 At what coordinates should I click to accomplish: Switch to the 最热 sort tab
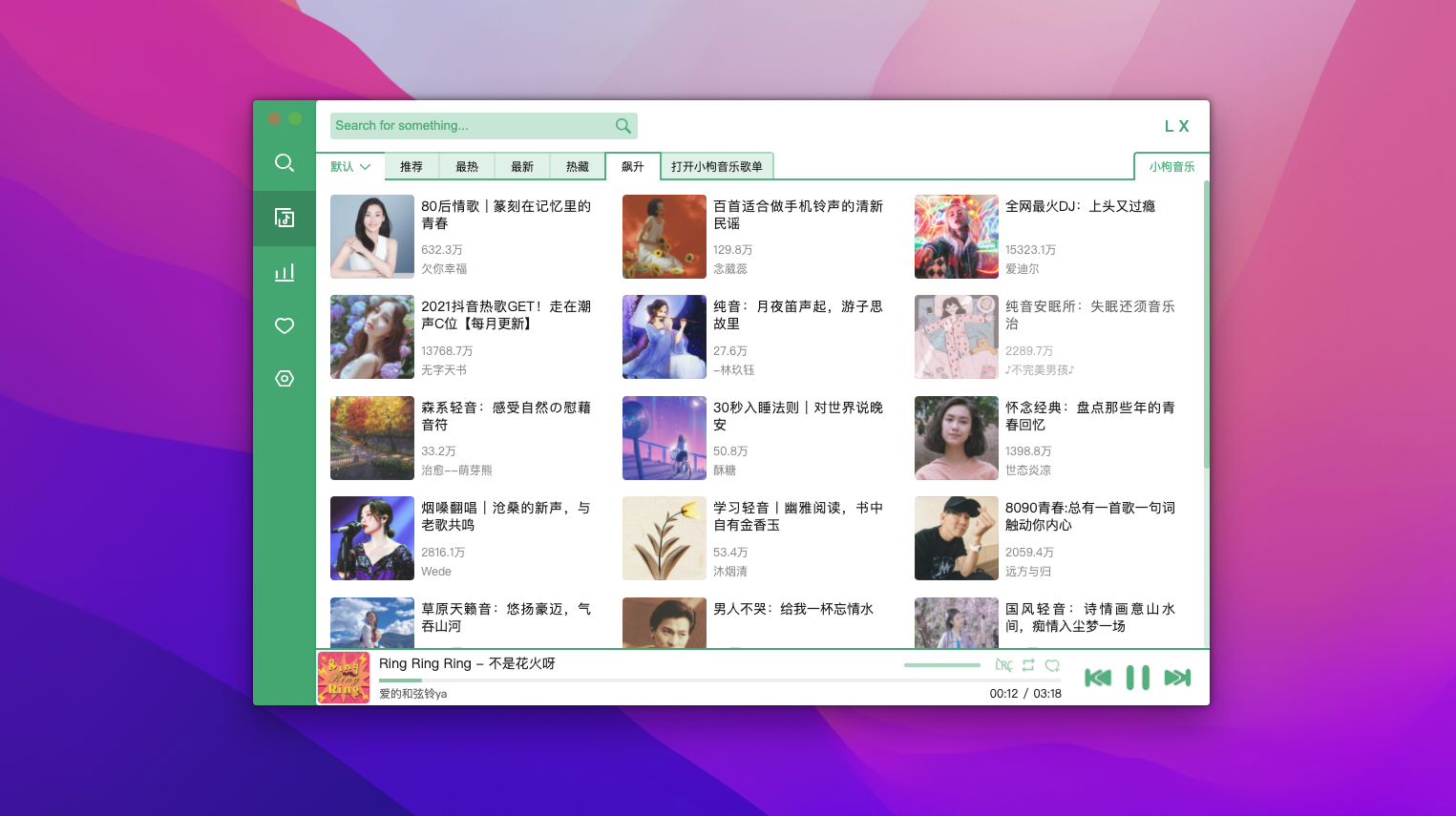(x=467, y=167)
